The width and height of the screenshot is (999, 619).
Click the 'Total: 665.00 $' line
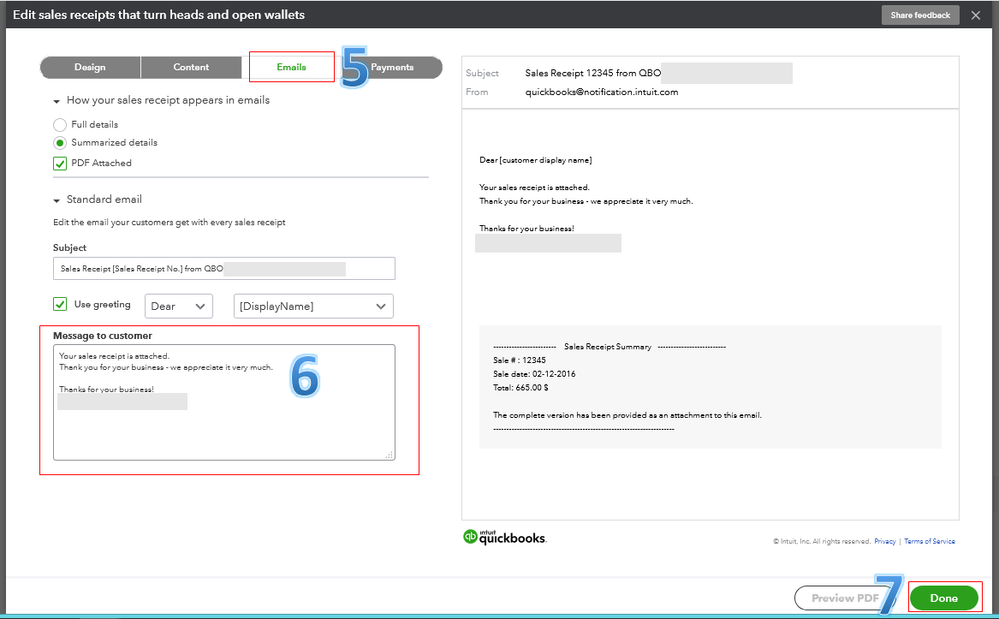[x=521, y=388]
